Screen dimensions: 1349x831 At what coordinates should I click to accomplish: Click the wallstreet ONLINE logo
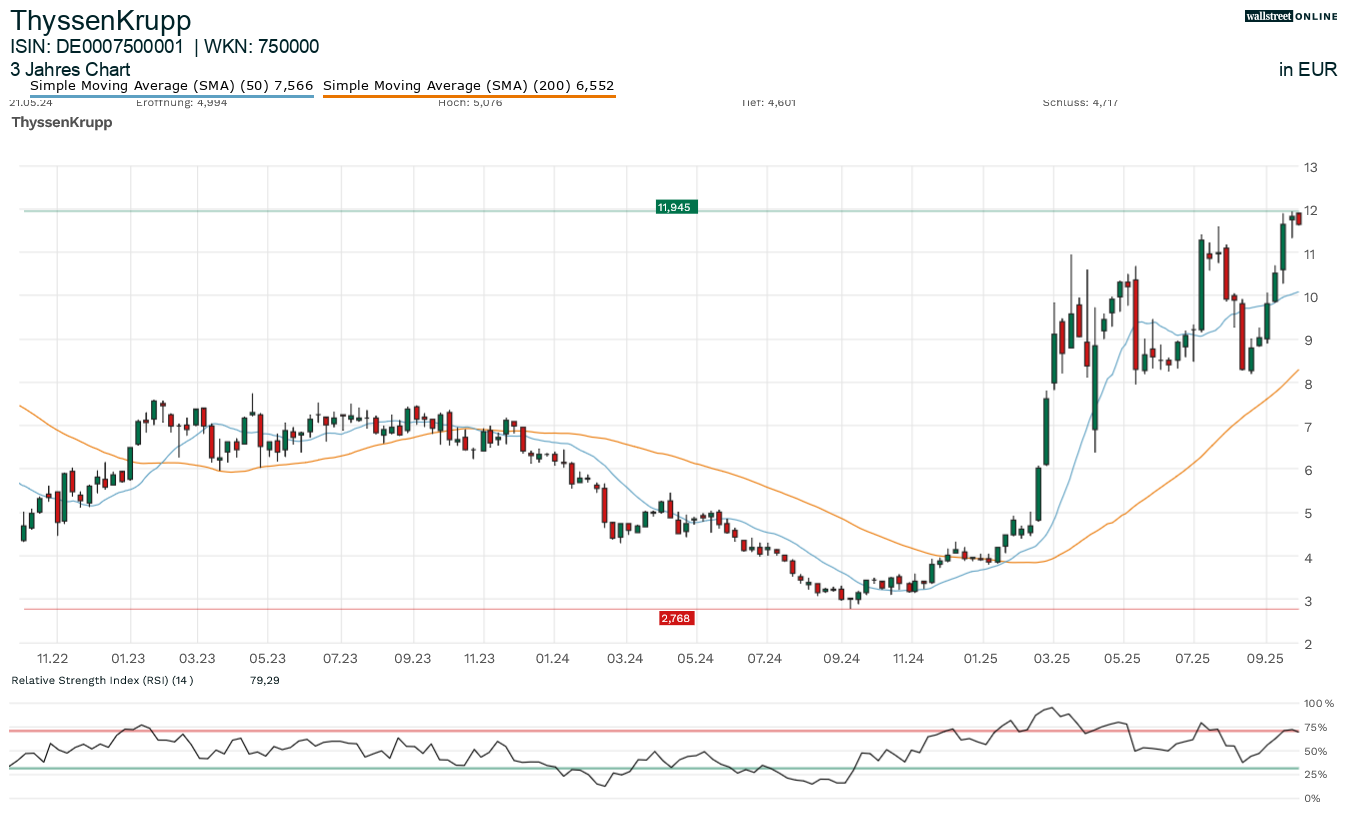point(1290,16)
